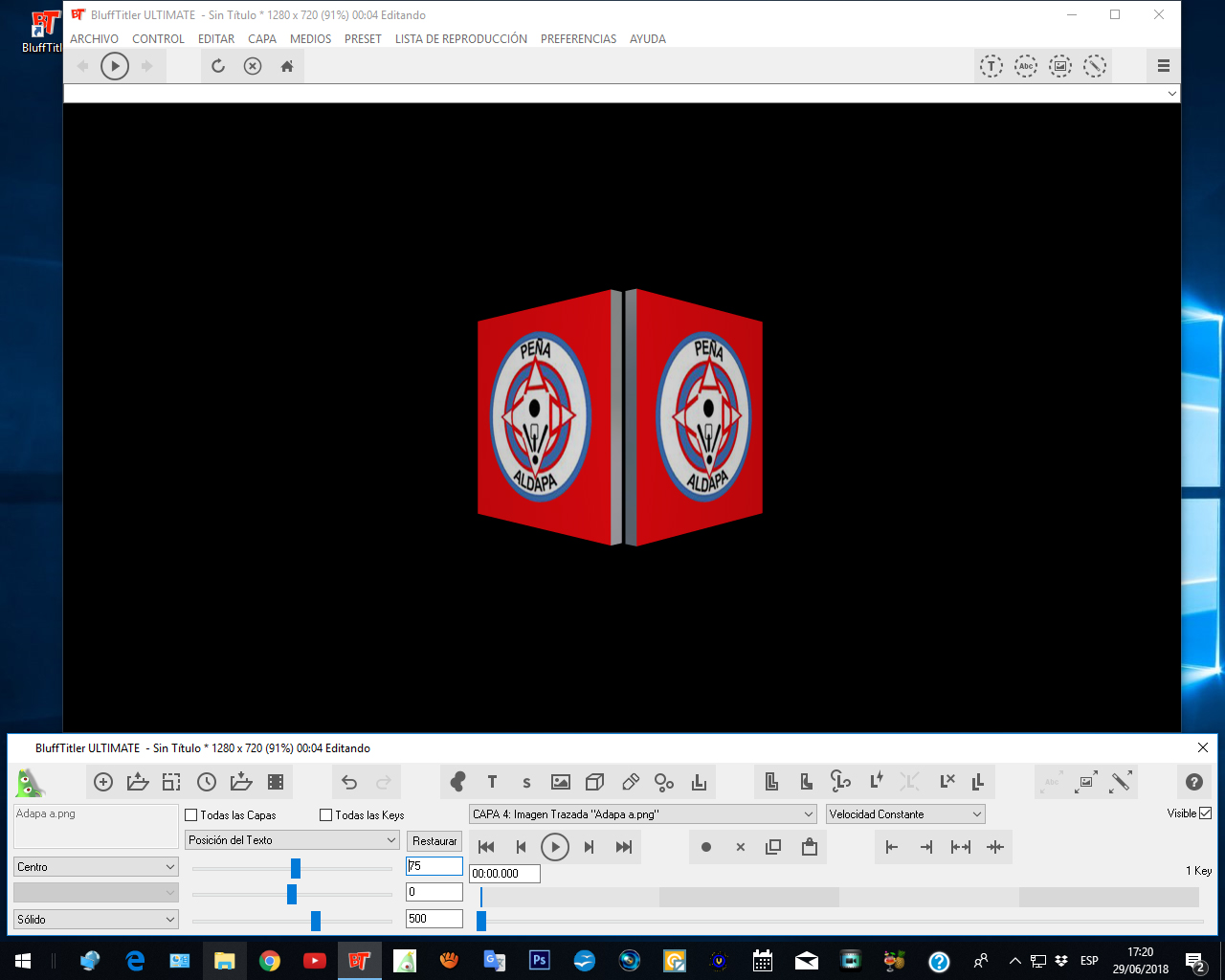Add a sketch eraser-shaped layer icon
Viewport: 1225px width, 980px height.
pyautogui.click(x=630, y=782)
